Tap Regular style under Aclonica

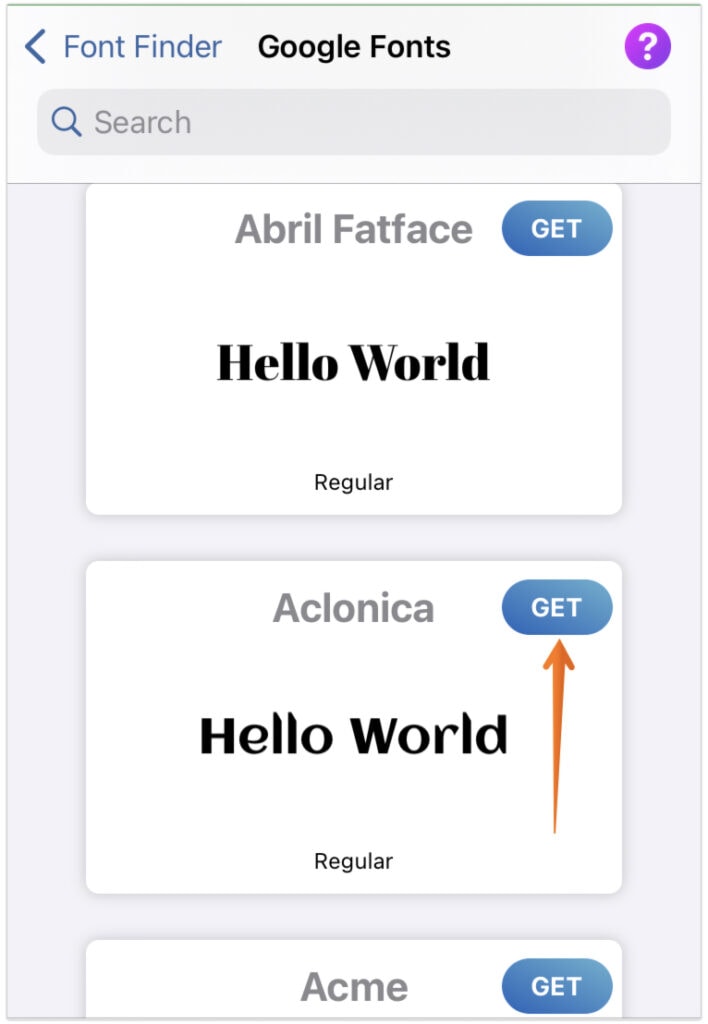click(353, 860)
